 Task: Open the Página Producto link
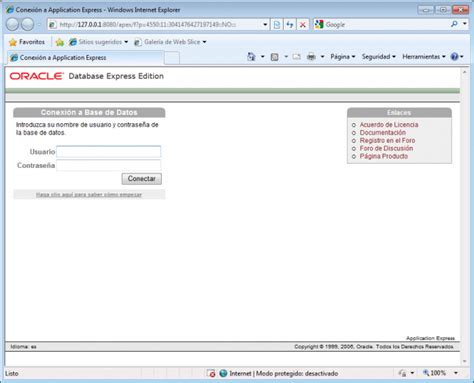(384, 156)
